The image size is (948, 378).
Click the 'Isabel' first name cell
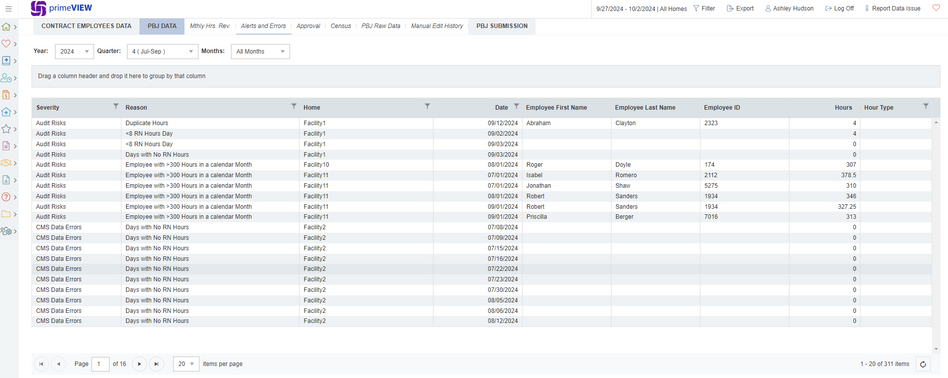567,175
